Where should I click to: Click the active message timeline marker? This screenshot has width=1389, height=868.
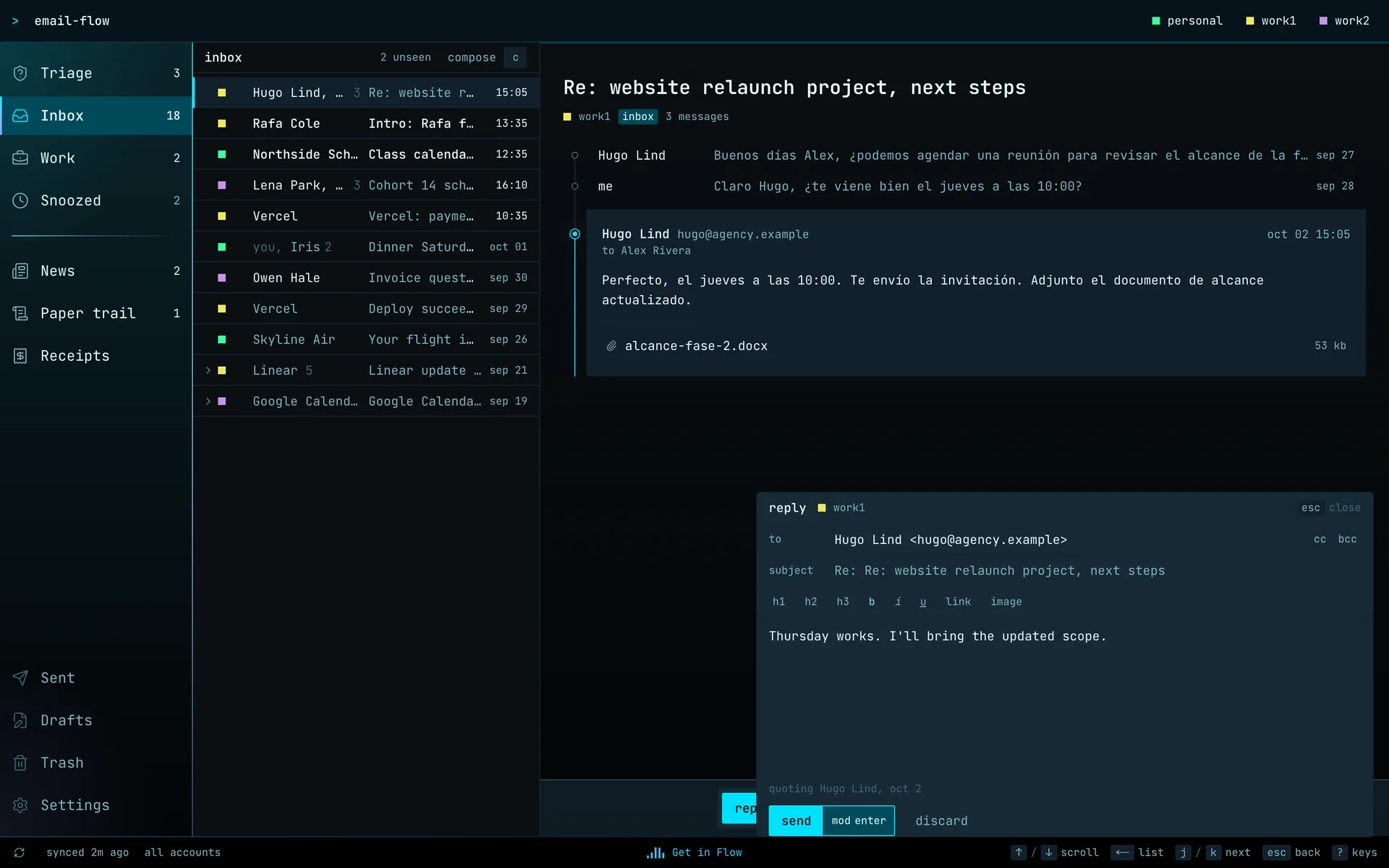[575, 234]
